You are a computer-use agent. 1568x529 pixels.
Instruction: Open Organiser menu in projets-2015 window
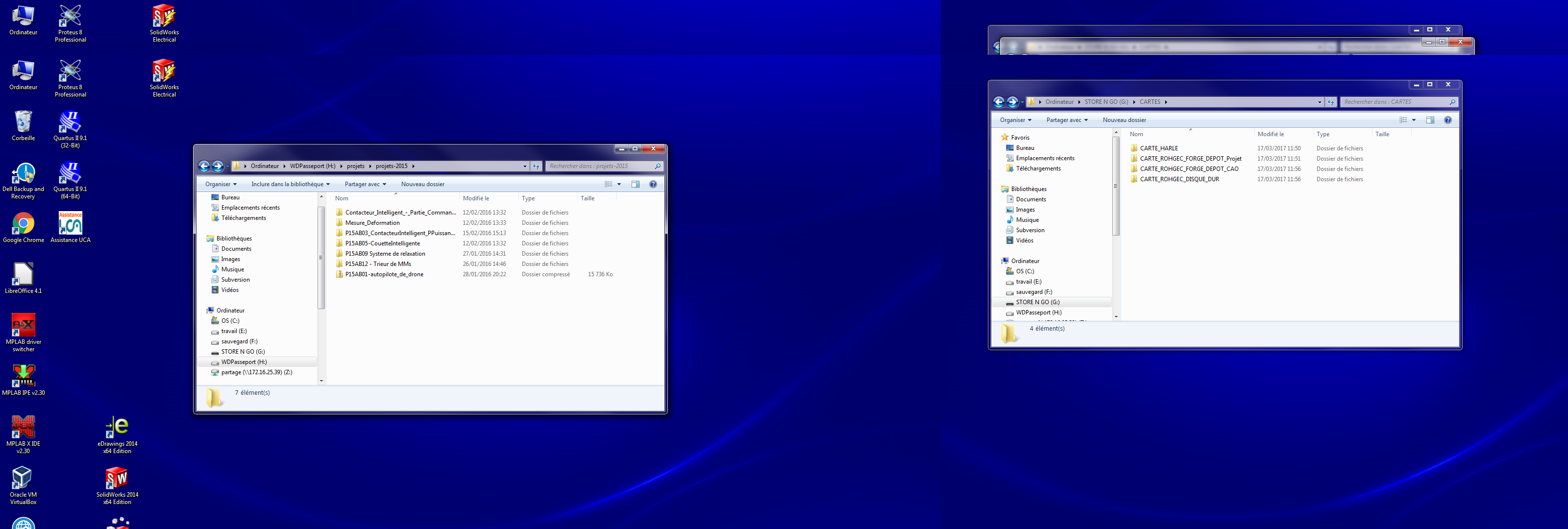[221, 185]
